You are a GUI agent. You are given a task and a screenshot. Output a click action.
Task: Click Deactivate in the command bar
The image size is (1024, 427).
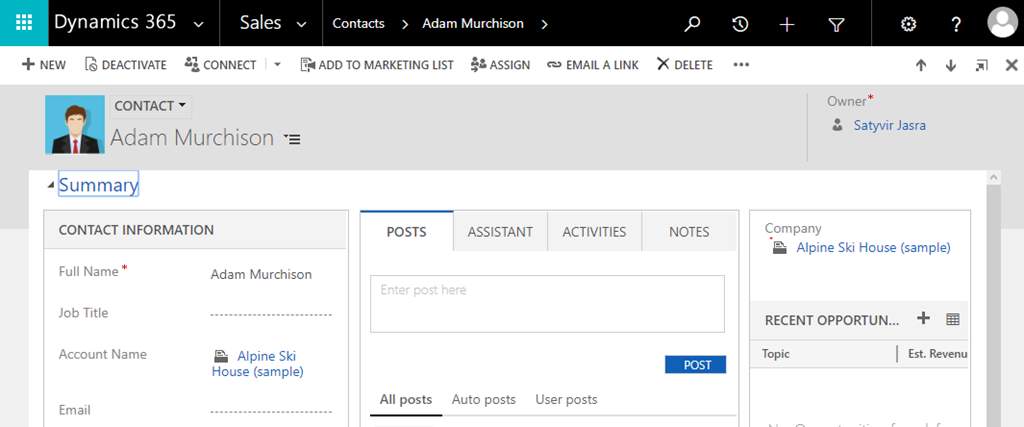[x=126, y=65]
